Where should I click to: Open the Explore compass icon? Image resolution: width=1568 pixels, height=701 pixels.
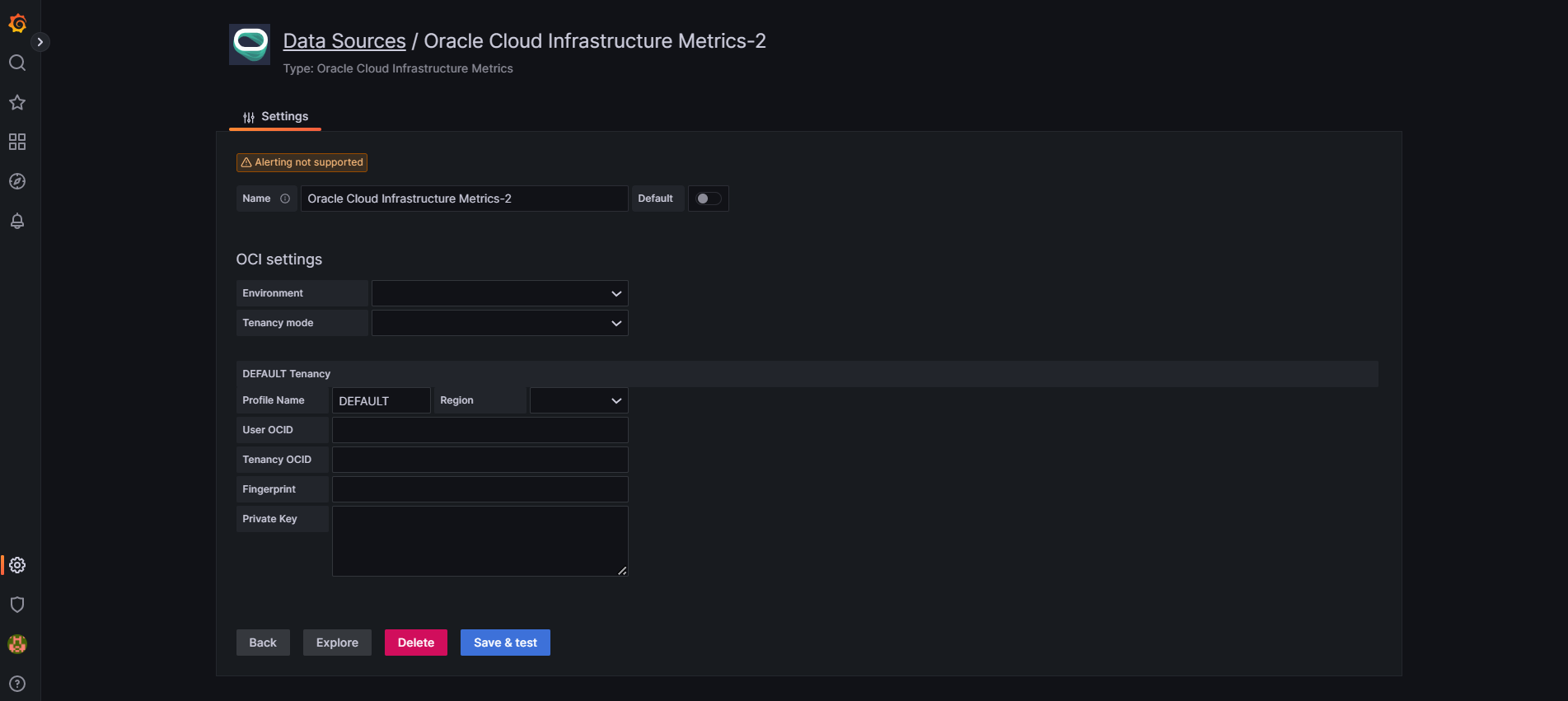coord(17,181)
